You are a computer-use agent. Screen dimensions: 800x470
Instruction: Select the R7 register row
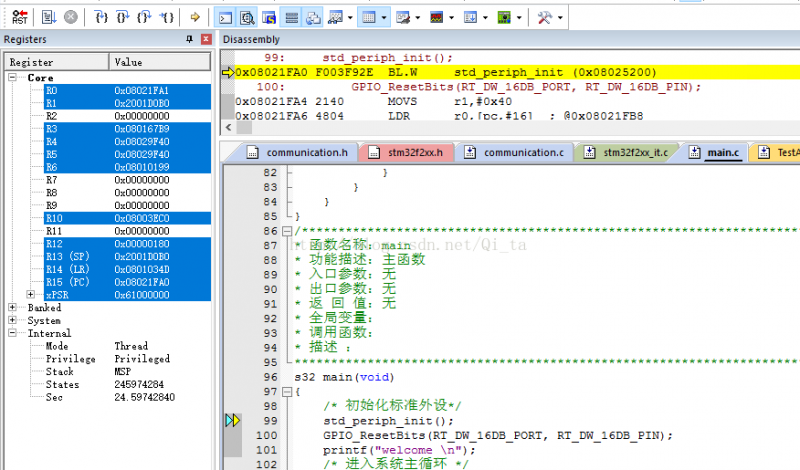pyautogui.click(x=51, y=180)
